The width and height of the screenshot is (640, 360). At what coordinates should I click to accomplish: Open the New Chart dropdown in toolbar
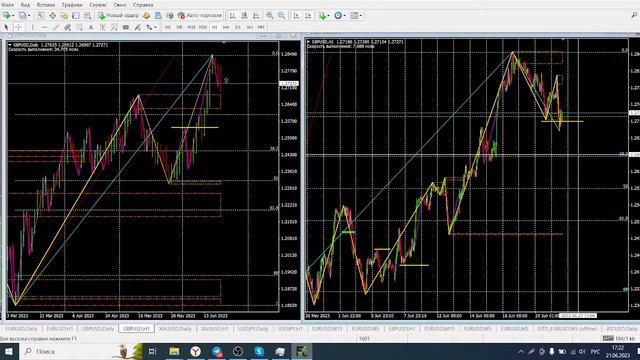pos(8,16)
